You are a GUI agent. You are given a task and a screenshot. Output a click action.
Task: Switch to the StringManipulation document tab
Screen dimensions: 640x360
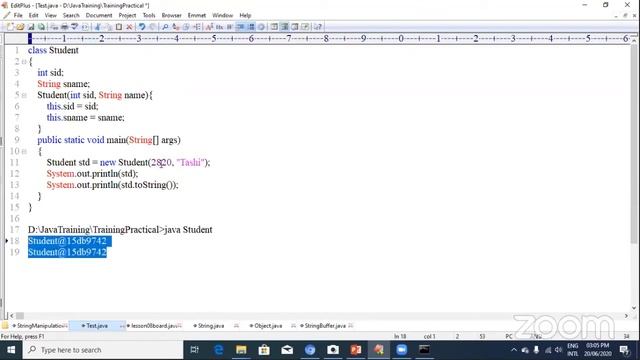(x=40, y=326)
